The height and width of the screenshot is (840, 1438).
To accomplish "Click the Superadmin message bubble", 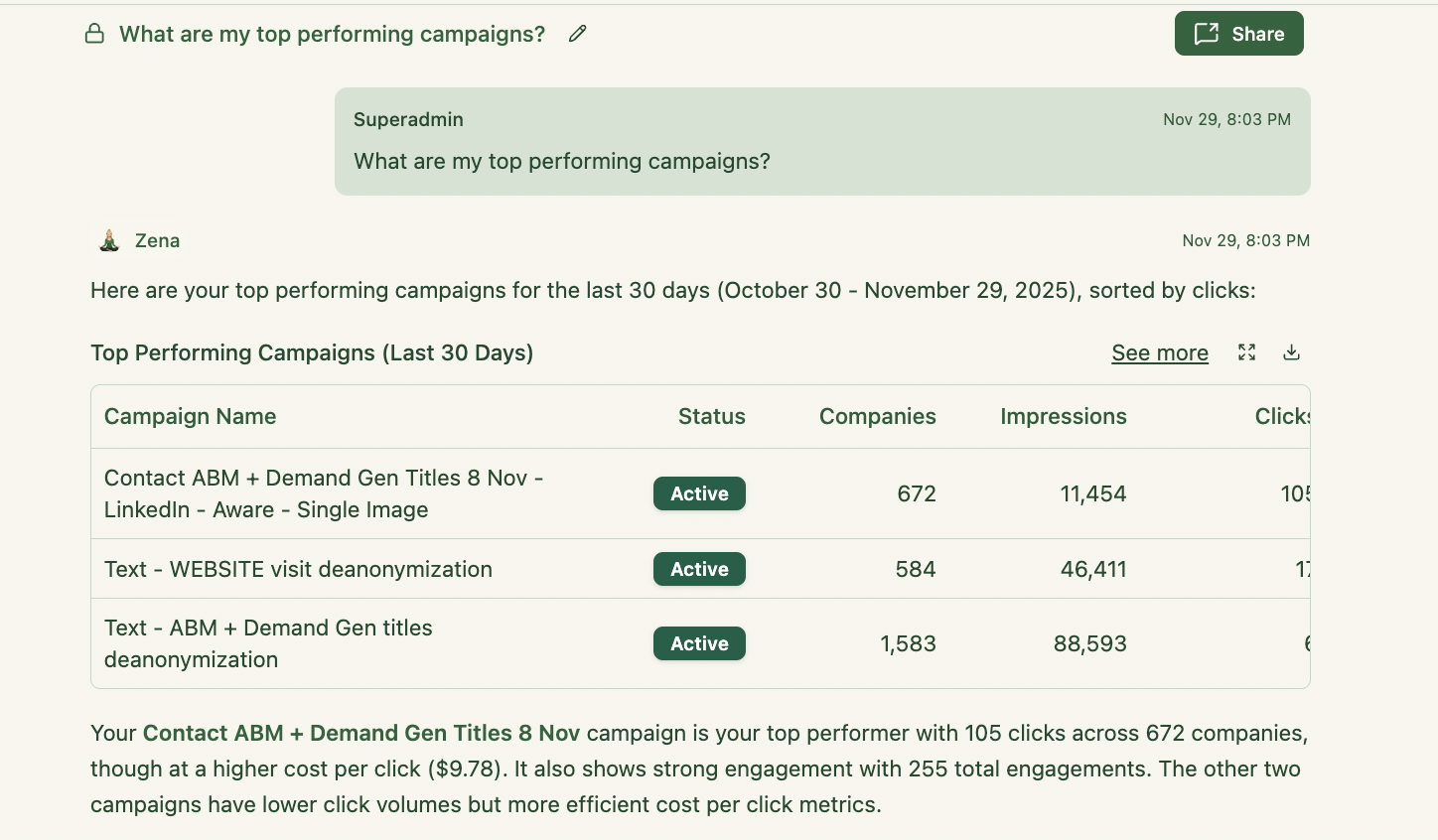I will [x=822, y=141].
